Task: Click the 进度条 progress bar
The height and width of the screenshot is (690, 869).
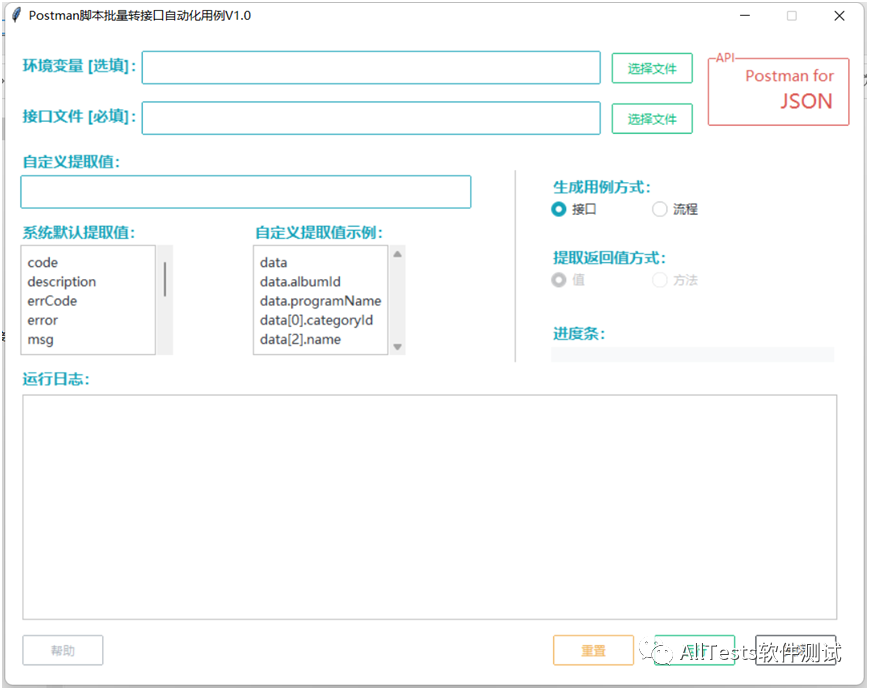Action: (692, 355)
